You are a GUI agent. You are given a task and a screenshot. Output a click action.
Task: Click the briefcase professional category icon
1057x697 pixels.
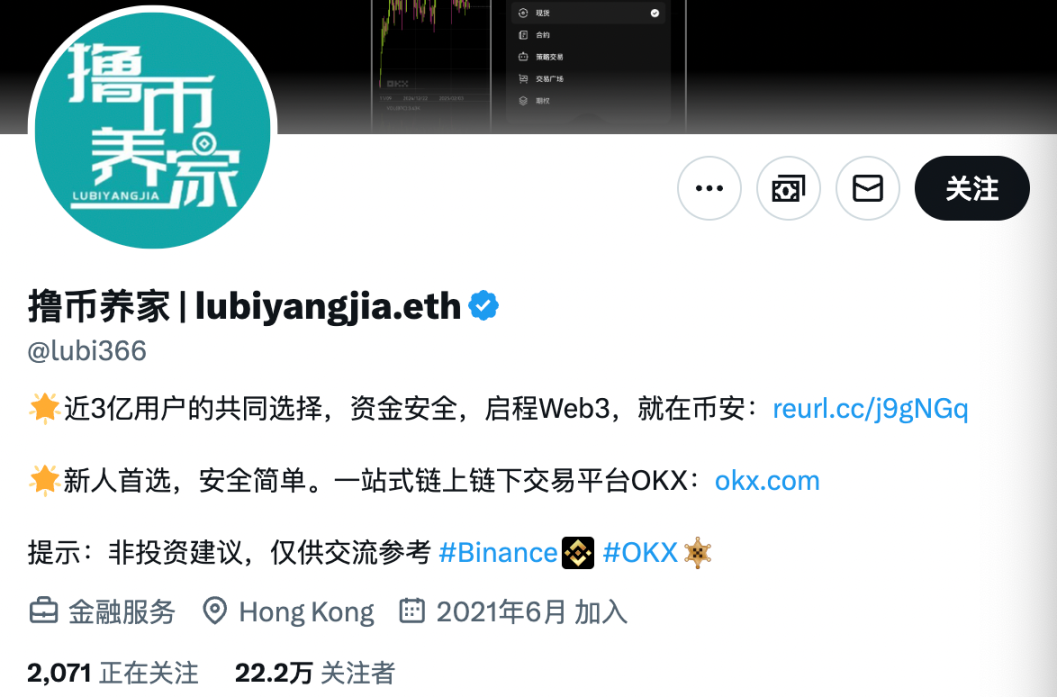(x=44, y=611)
